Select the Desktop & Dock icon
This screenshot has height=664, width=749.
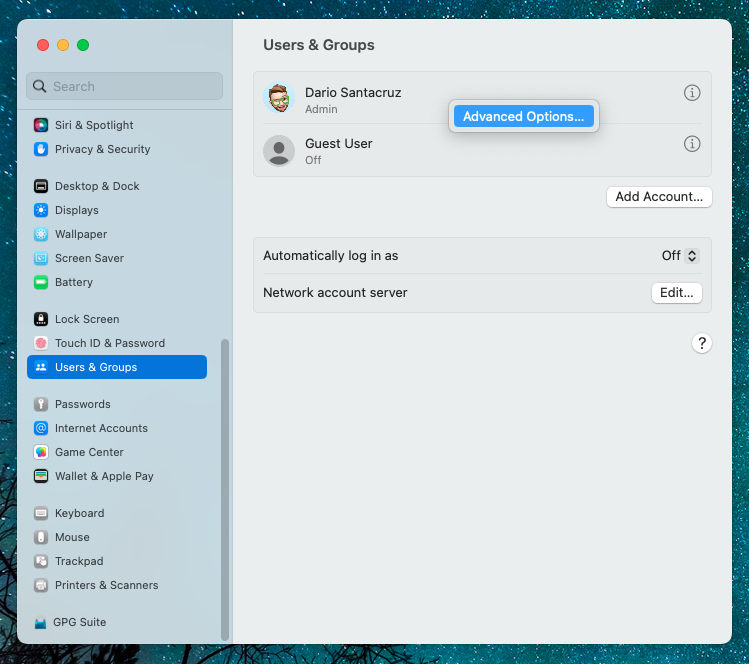tap(41, 186)
